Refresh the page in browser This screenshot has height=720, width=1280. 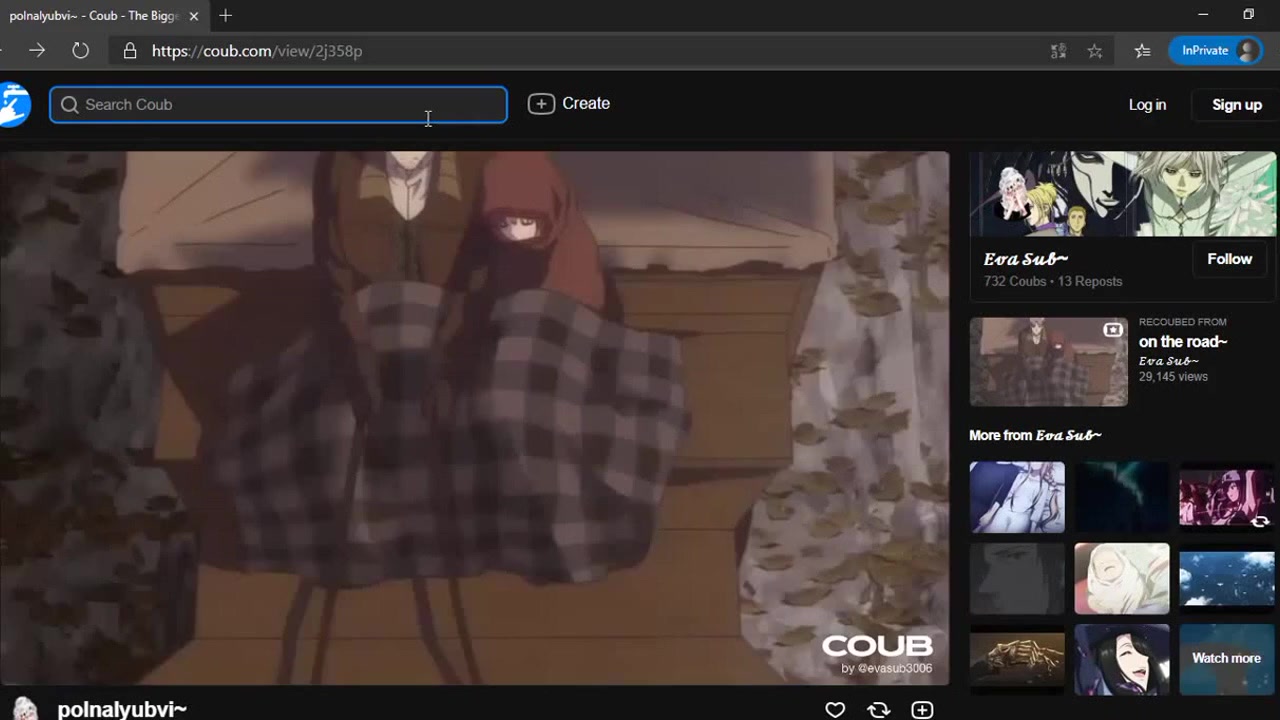[81, 51]
